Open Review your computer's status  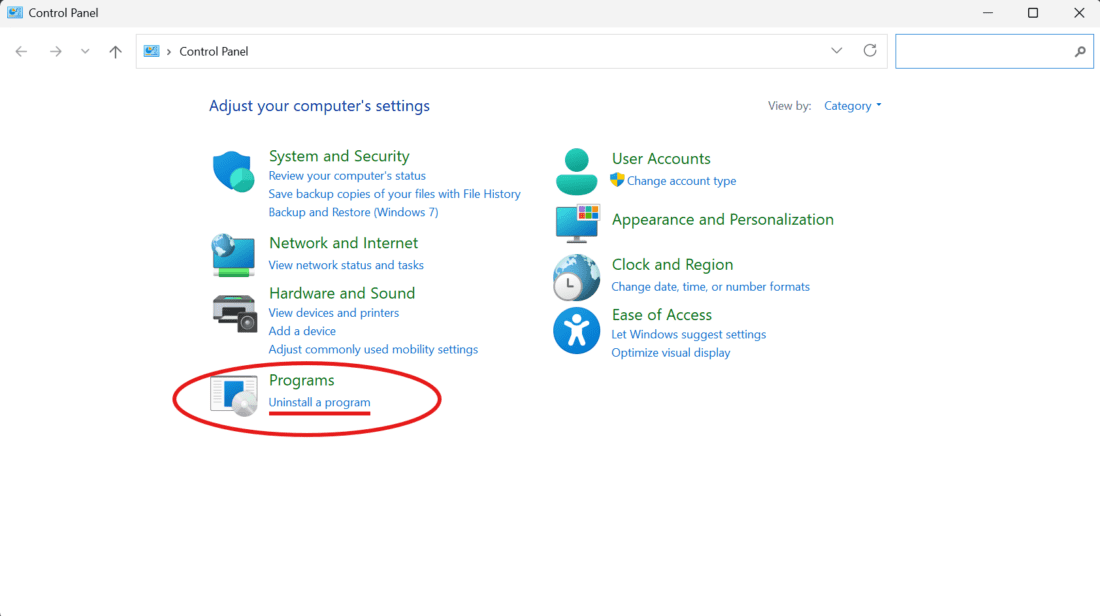347,175
